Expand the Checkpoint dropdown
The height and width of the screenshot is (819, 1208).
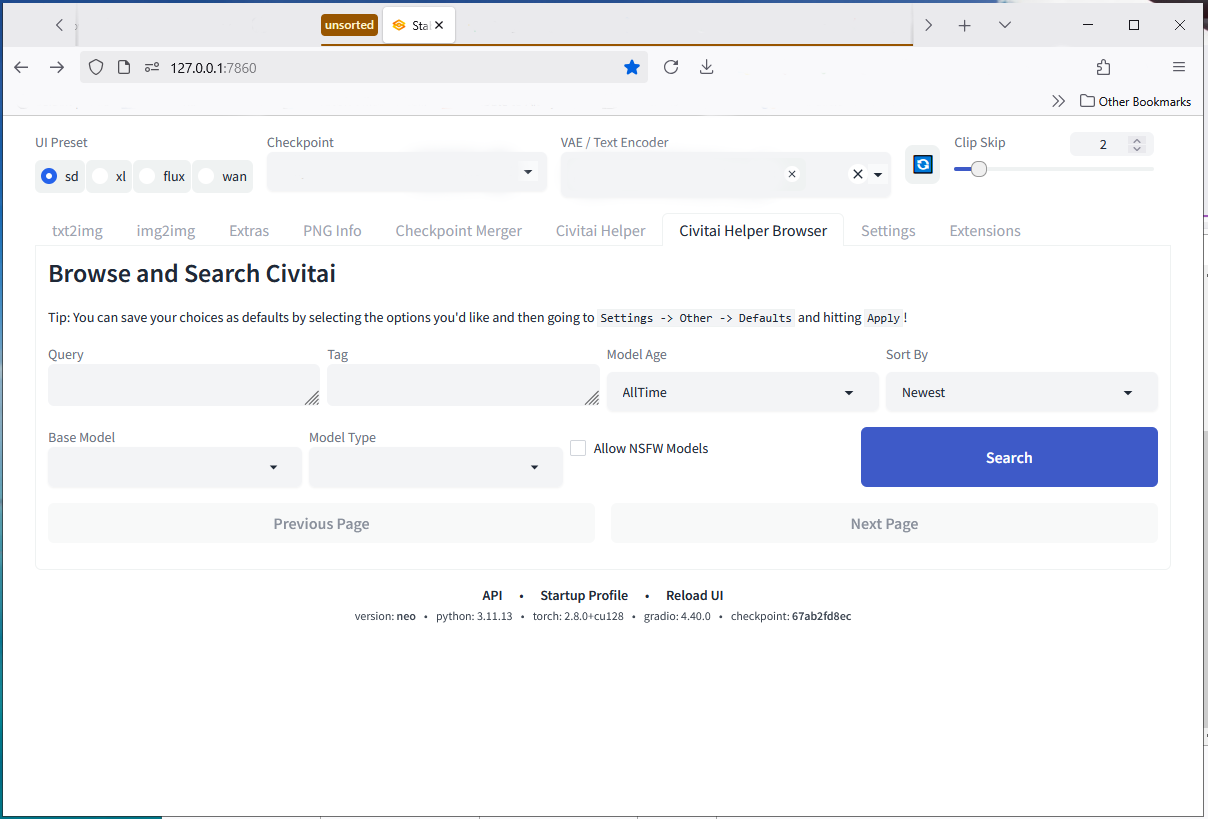tap(529, 172)
